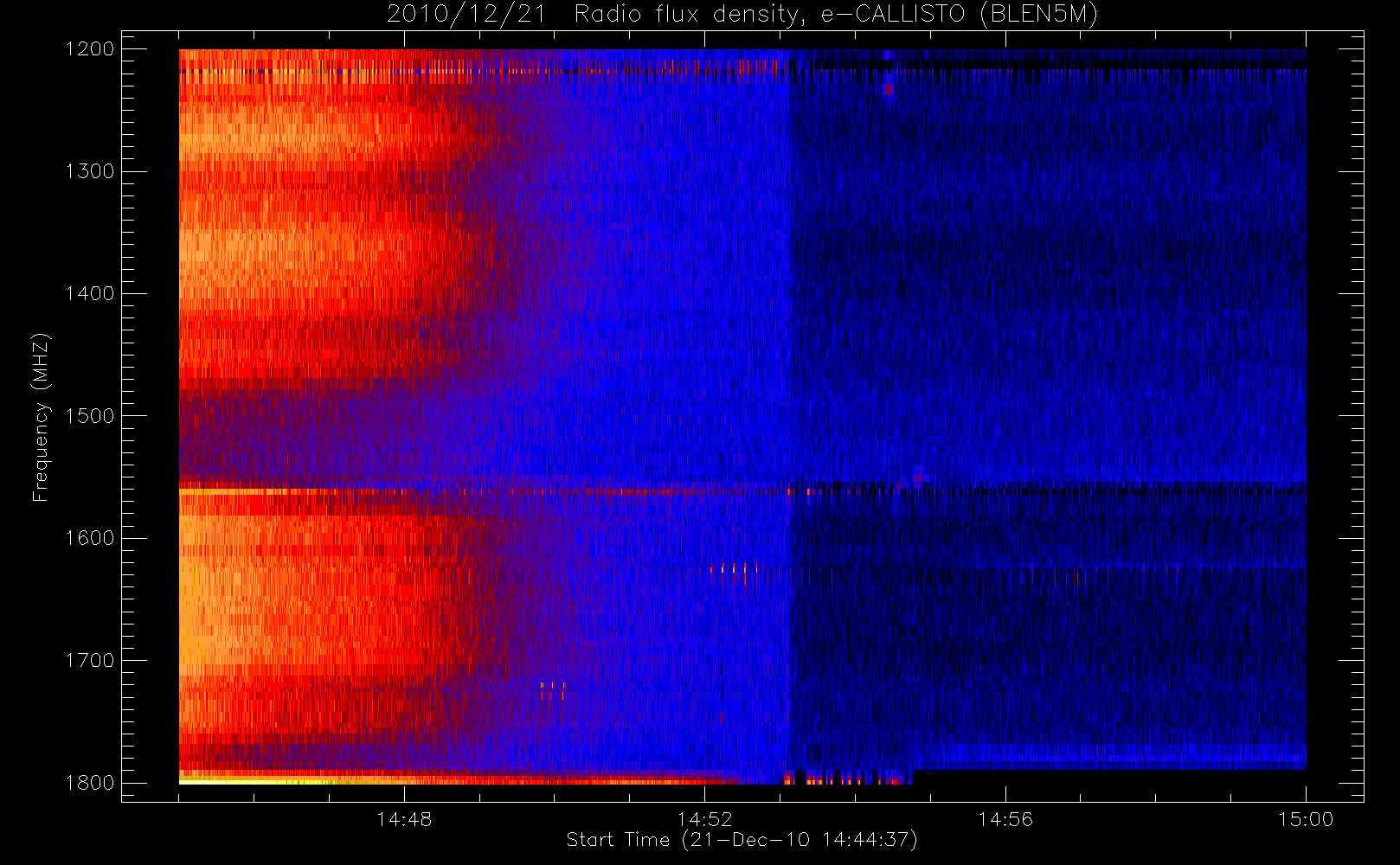This screenshot has height=865, width=1400.
Task: Select the 'Frequency (MHZ)' y-axis label
Action: tap(41, 417)
